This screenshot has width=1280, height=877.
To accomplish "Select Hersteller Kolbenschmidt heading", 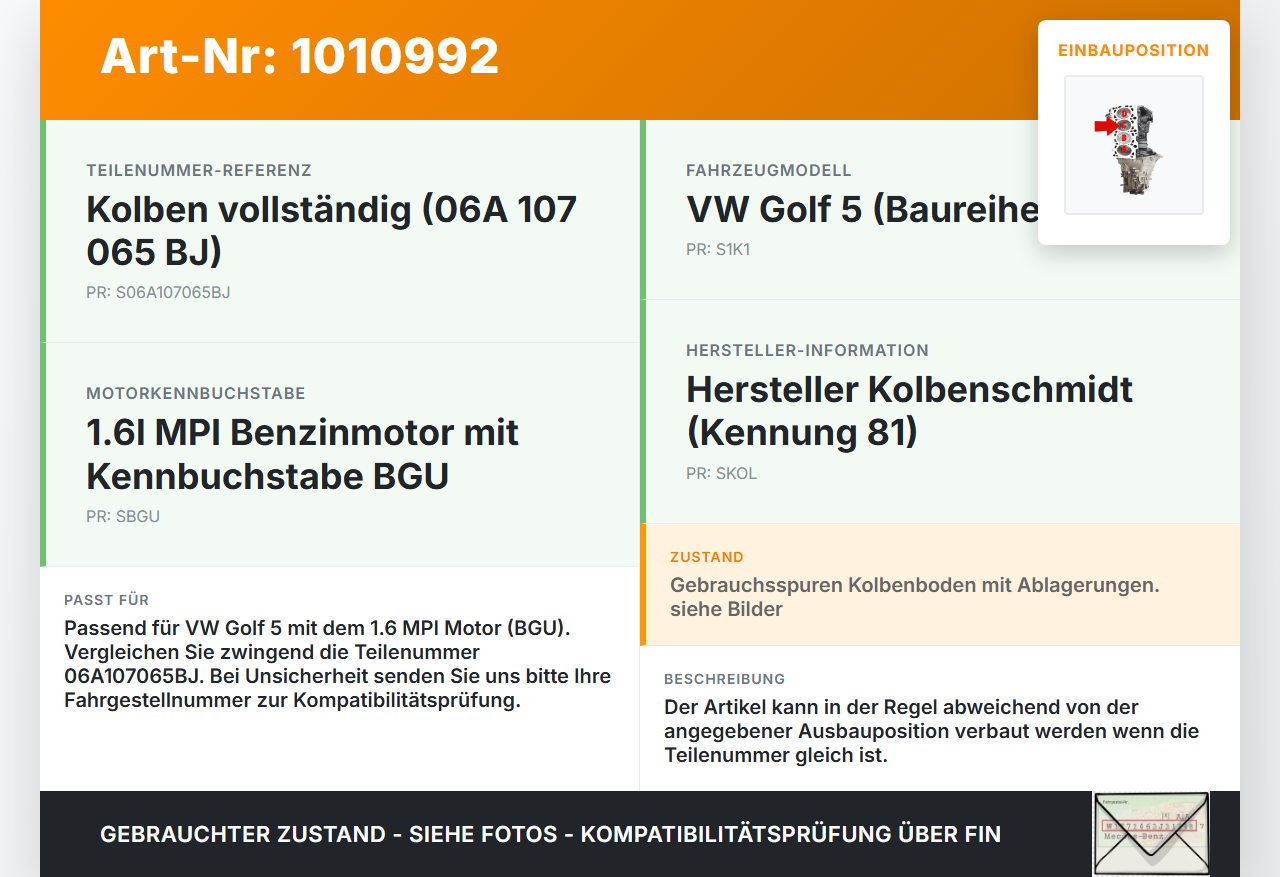I will click(909, 410).
